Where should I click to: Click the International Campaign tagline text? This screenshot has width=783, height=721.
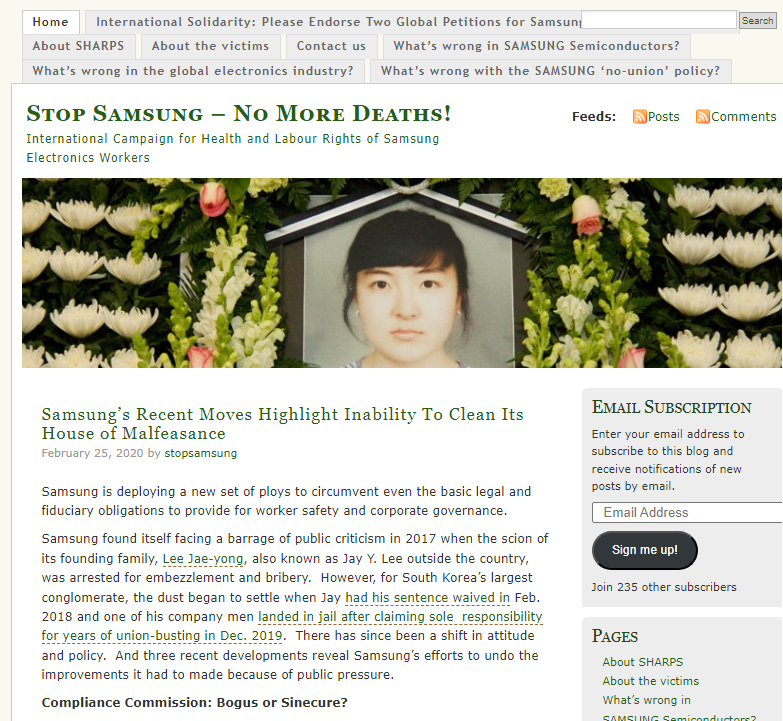pyautogui.click(x=233, y=148)
